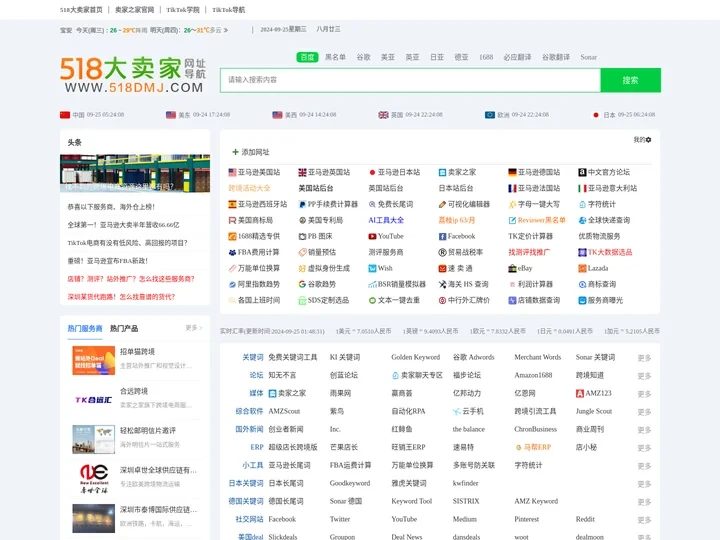Screen dimensions: 720x540
Task: Open 马帮ERP link in ERP row
Action: coord(533,447)
